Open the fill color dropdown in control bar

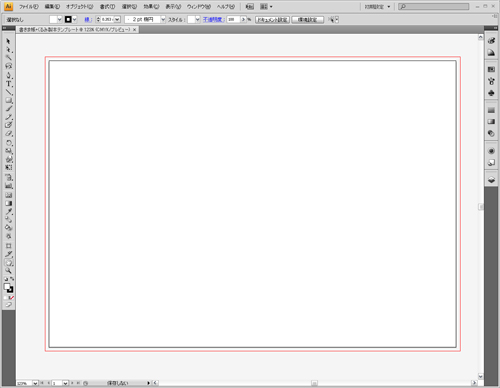59,20
